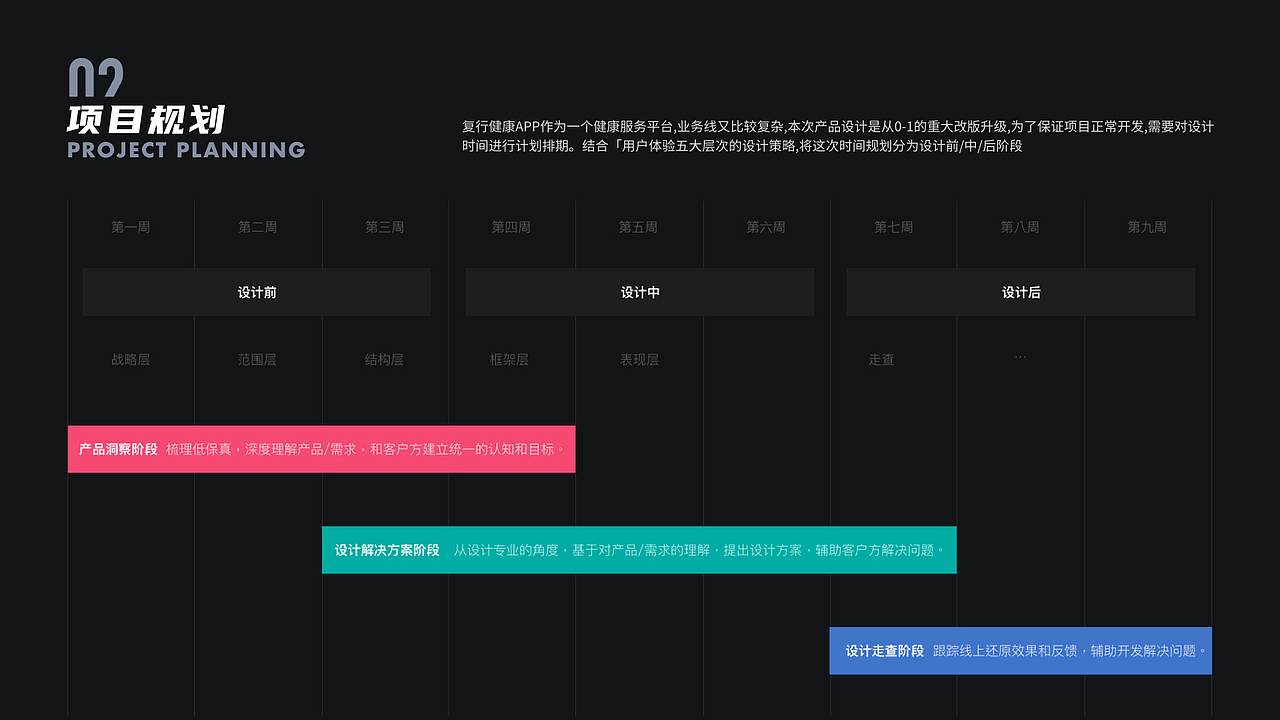Click the "结构层" layer label
The image size is (1280, 720).
click(x=385, y=359)
